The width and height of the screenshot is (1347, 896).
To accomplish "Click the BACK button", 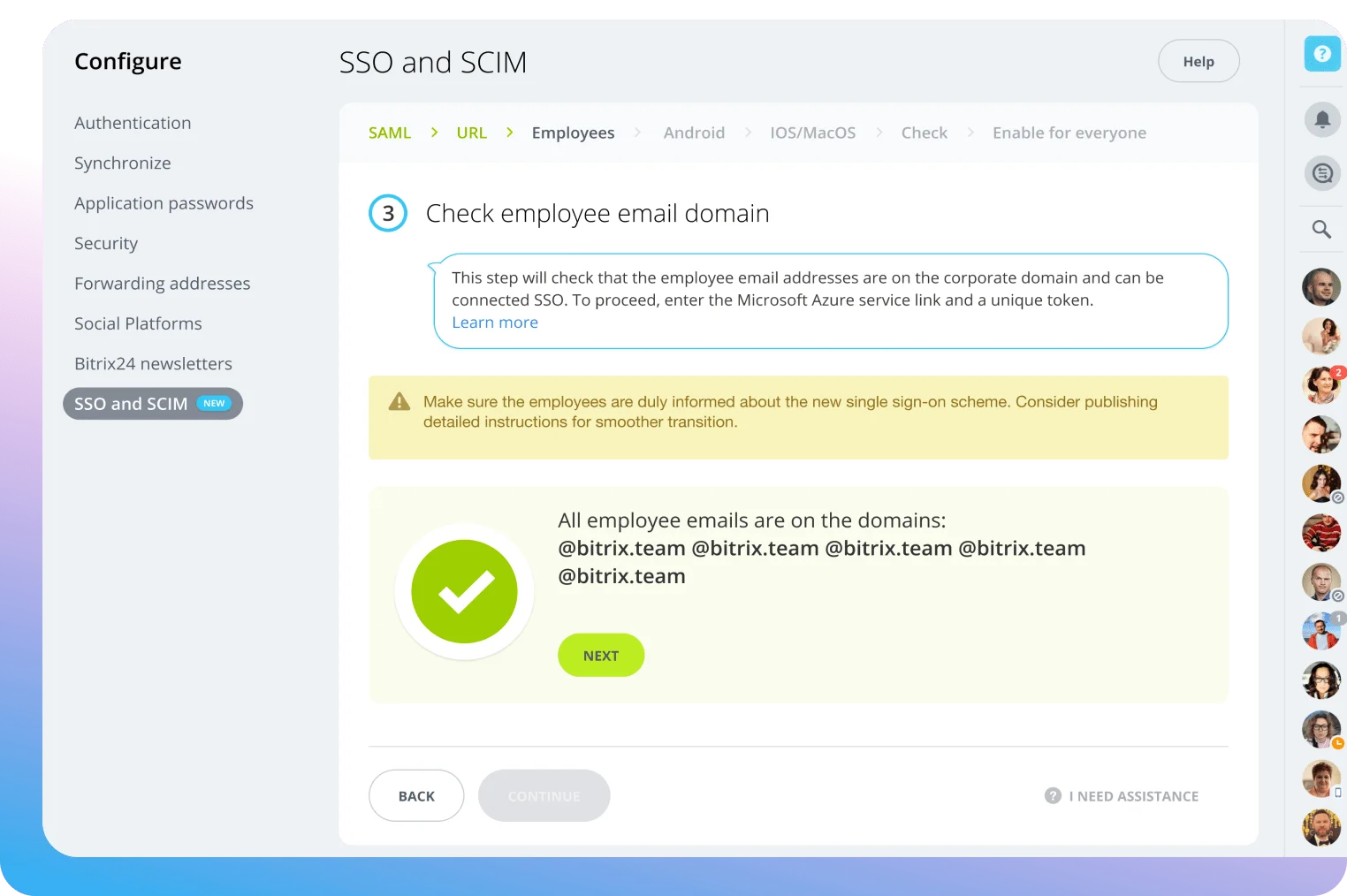I will [x=416, y=796].
